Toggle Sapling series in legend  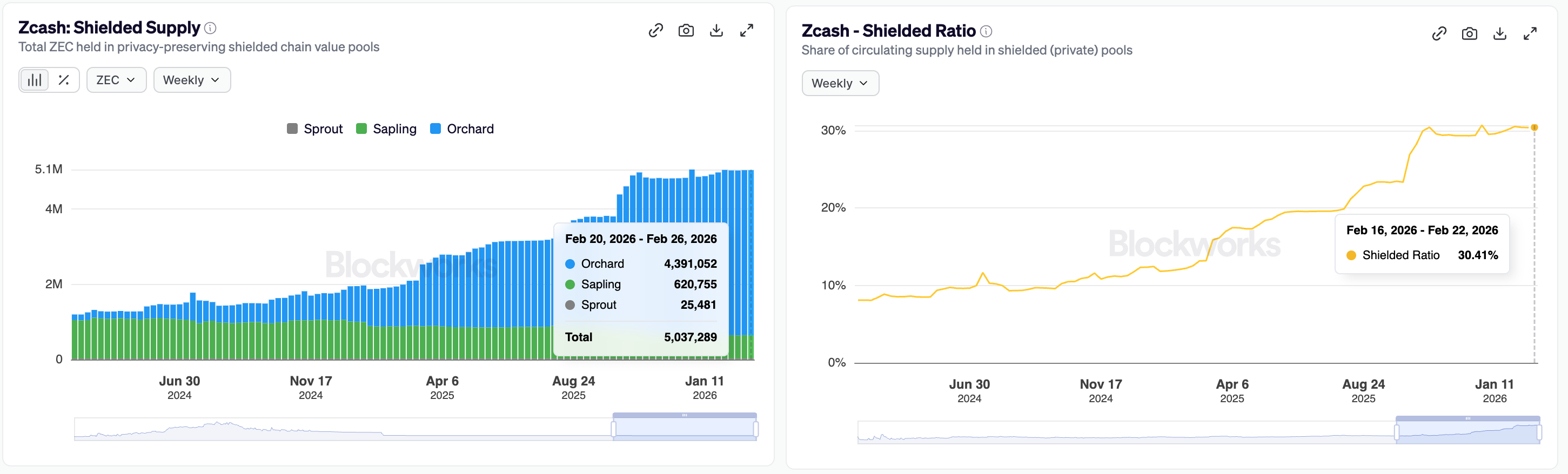point(386,129)
